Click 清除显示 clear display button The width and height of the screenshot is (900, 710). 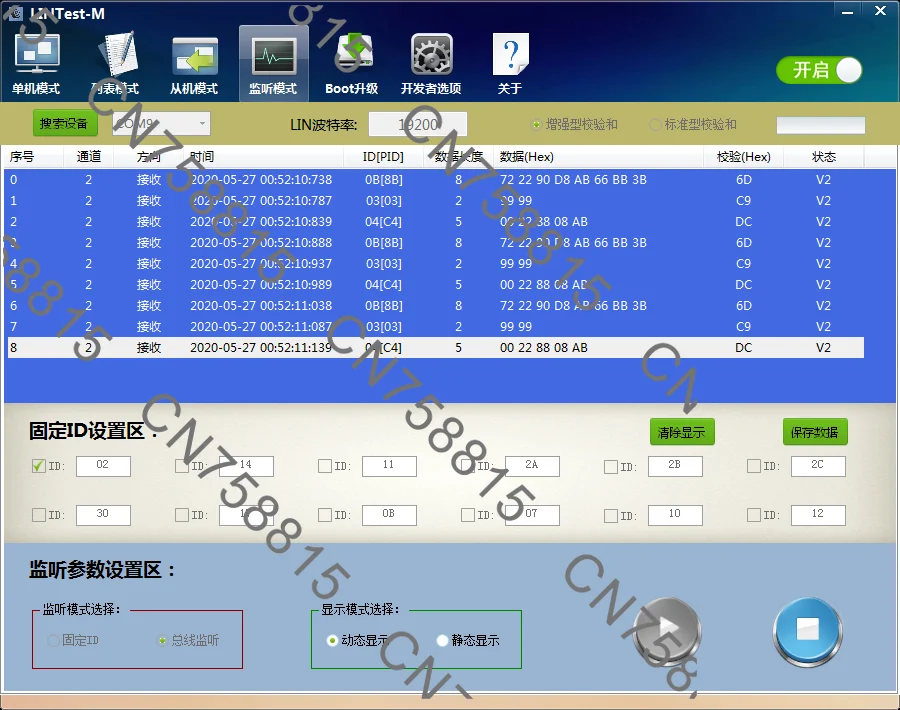pyautogui.click(x=682, y=432)
